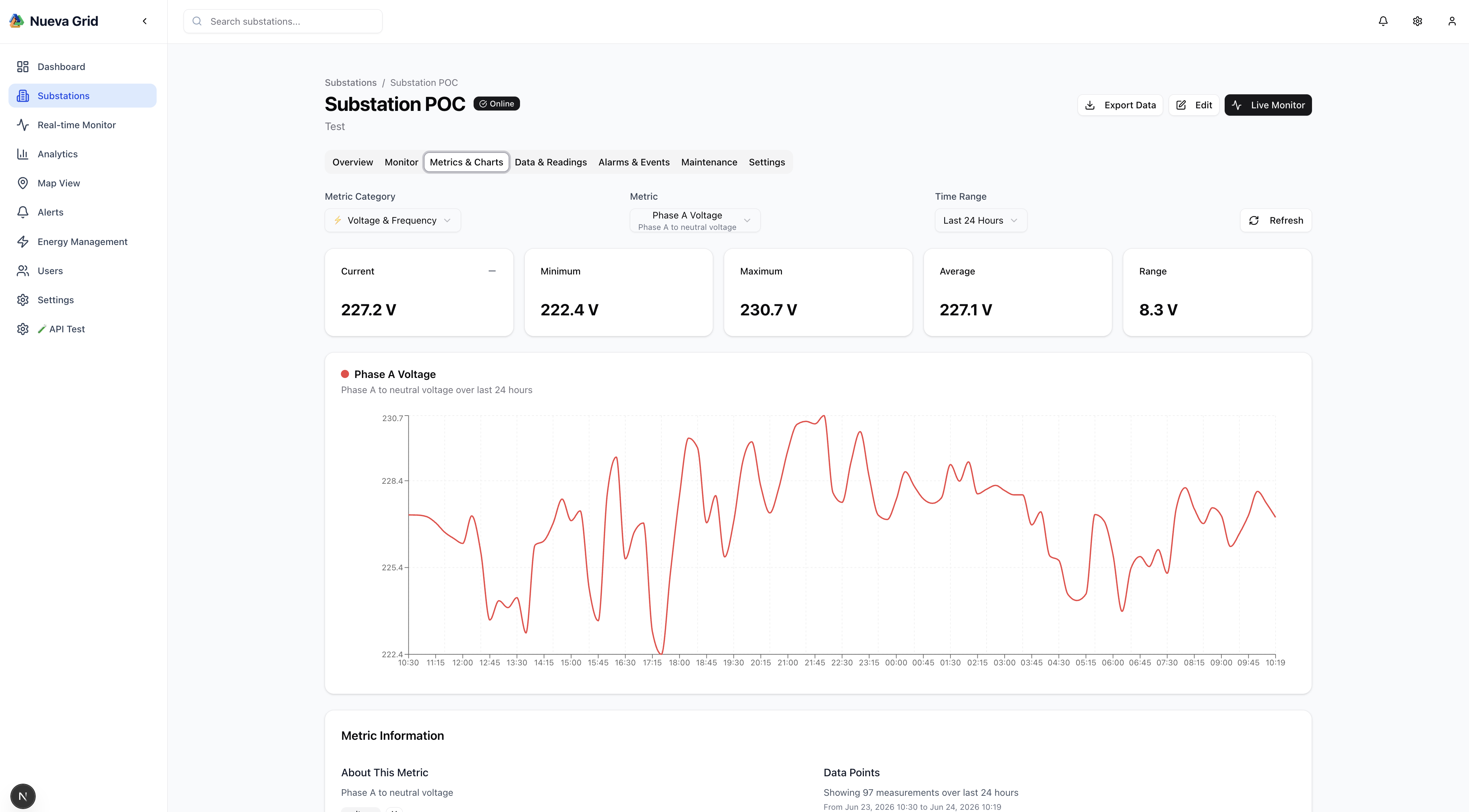
Task: Click the 21:45 time axis label
Action: click(x=815, y=662)
